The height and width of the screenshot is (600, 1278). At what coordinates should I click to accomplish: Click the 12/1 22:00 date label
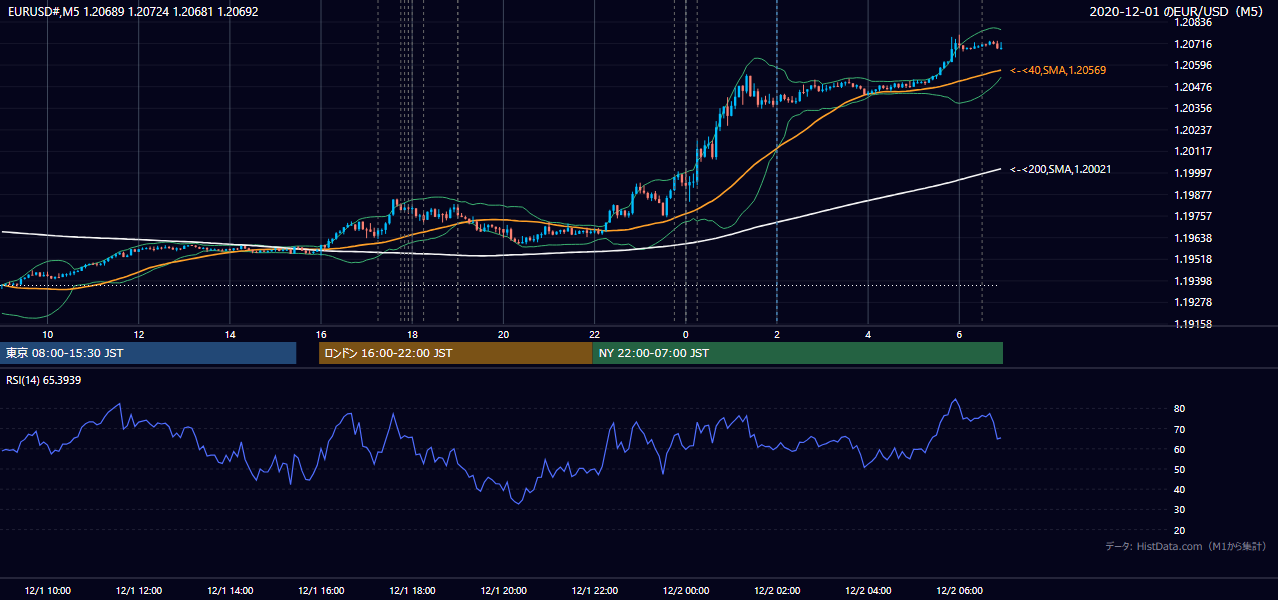coord(594,590)
